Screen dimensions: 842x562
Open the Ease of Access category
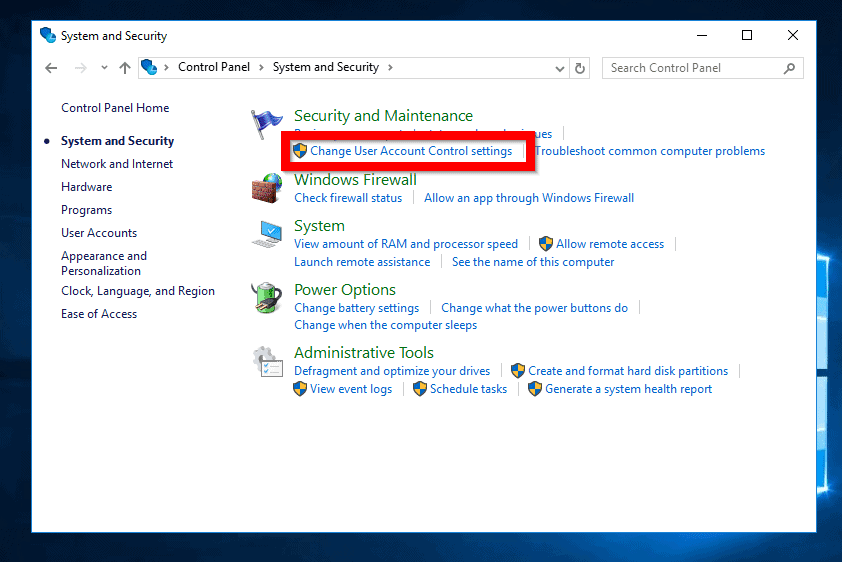(x=99, y=314)
